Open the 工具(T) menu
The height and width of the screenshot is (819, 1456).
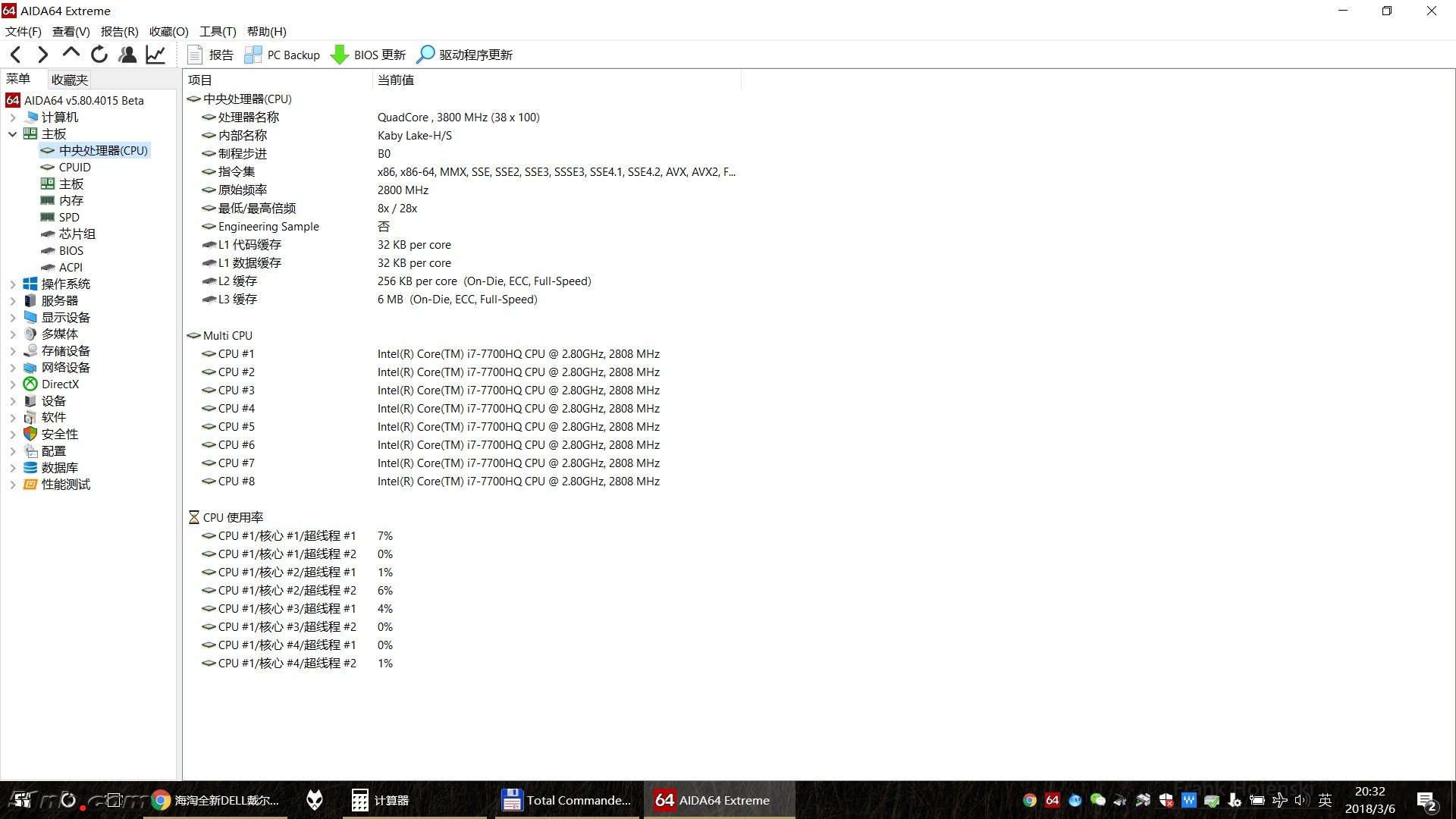pyautogui.click(x=218, y=31)
